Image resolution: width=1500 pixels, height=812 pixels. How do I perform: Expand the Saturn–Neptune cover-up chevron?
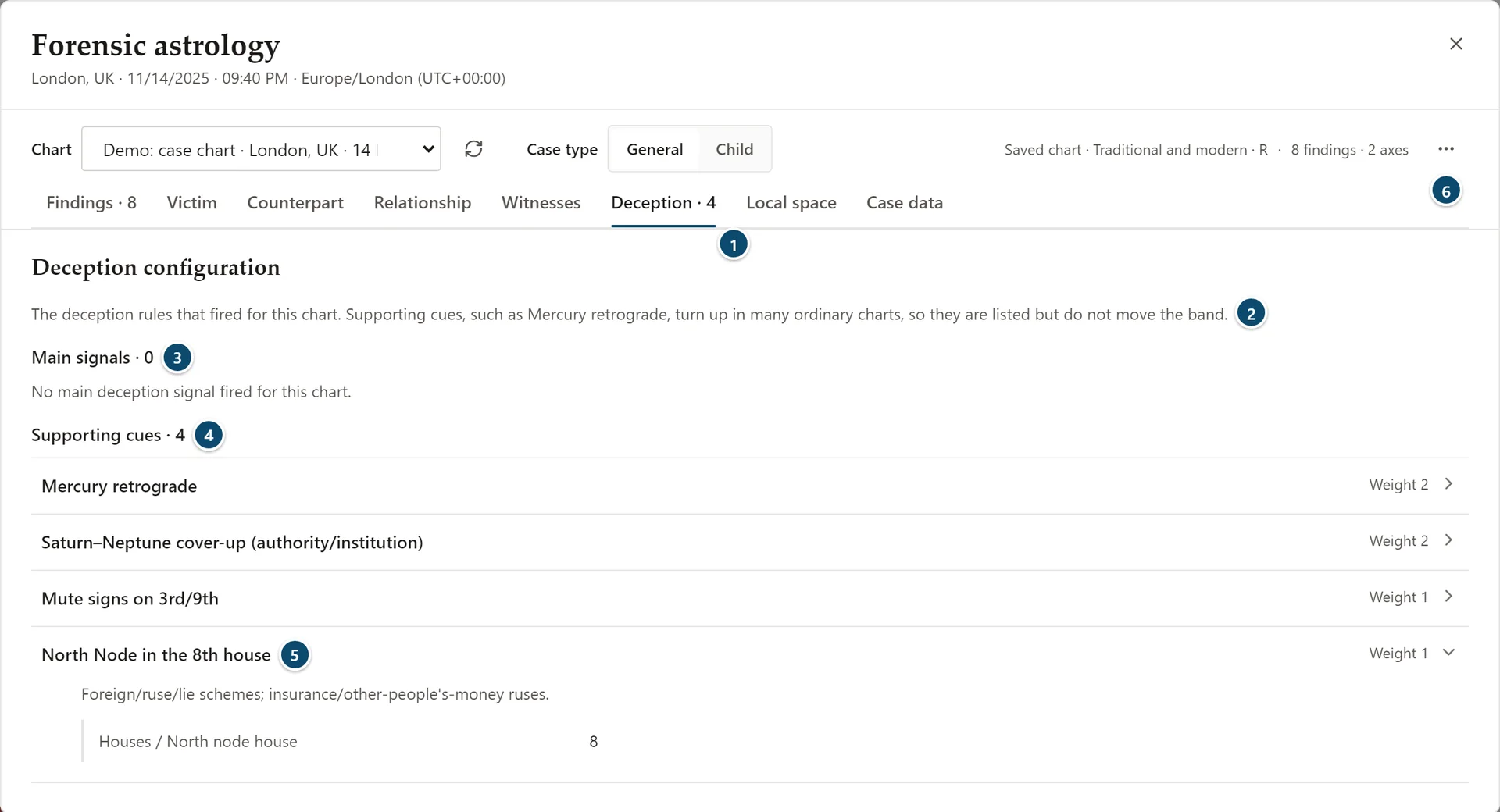1448,540
